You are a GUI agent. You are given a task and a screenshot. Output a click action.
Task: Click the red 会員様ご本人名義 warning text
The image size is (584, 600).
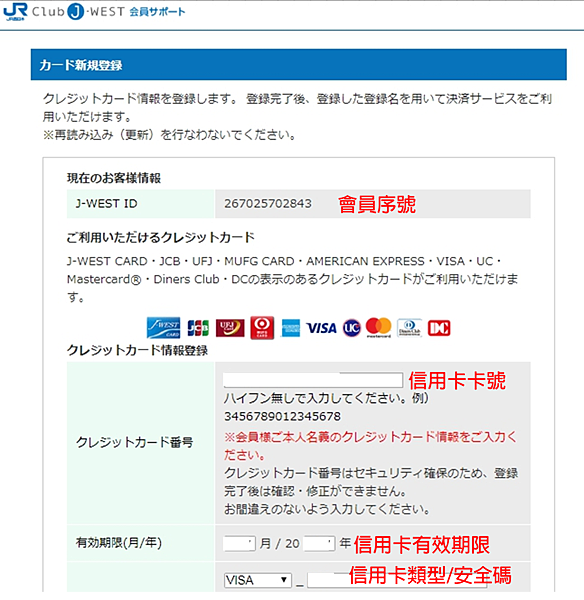[x=370, y=446]
